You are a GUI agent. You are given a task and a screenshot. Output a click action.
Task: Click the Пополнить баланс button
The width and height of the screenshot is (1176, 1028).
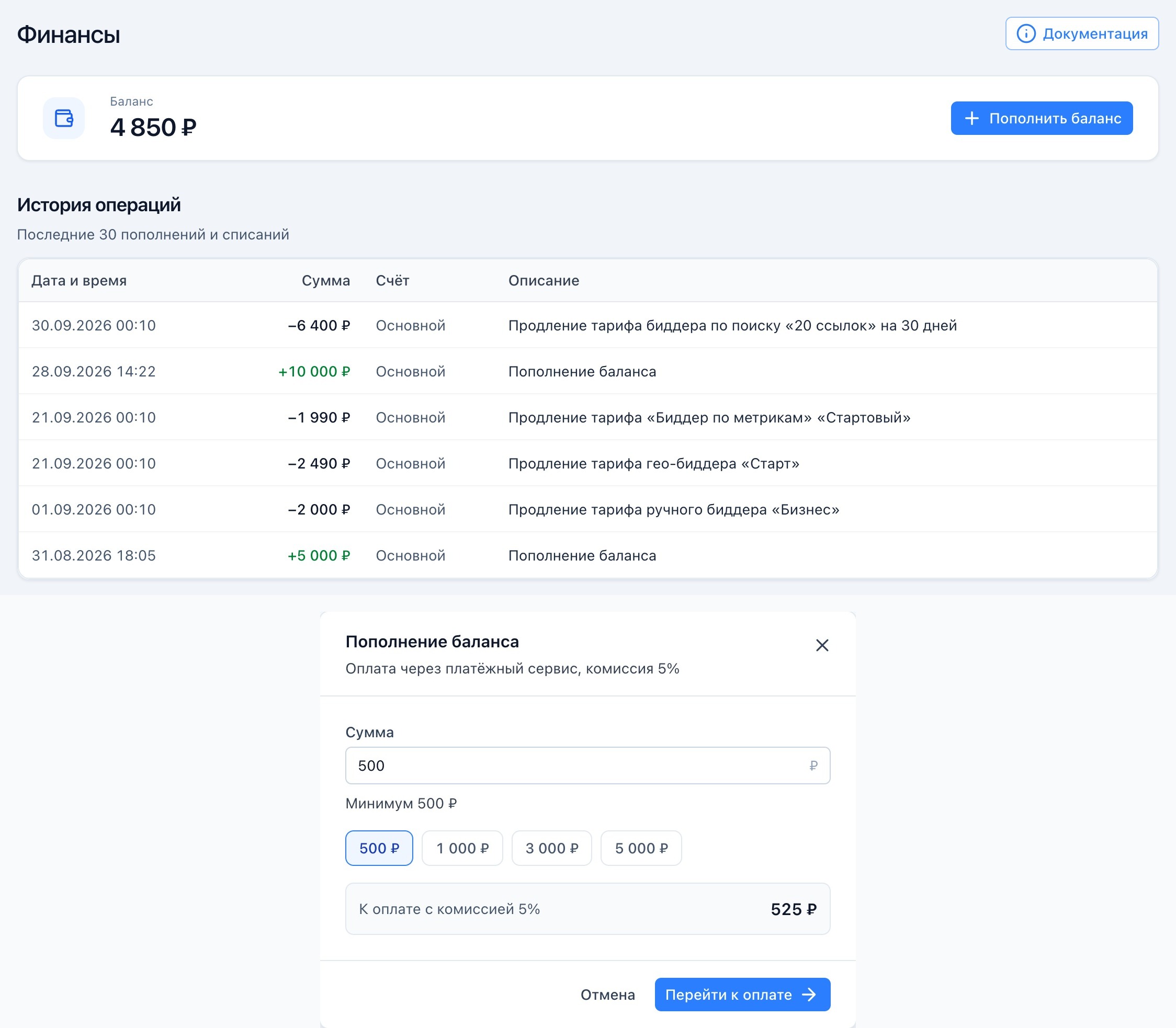[1042, 118]
